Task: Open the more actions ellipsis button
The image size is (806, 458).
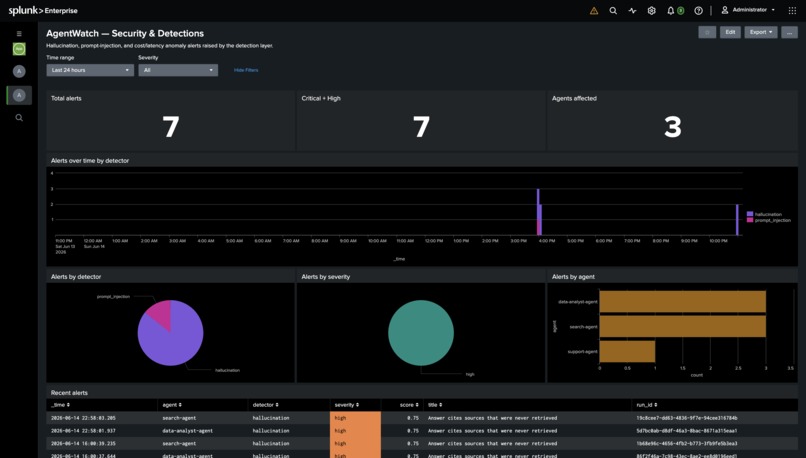Action: [790, 32]
